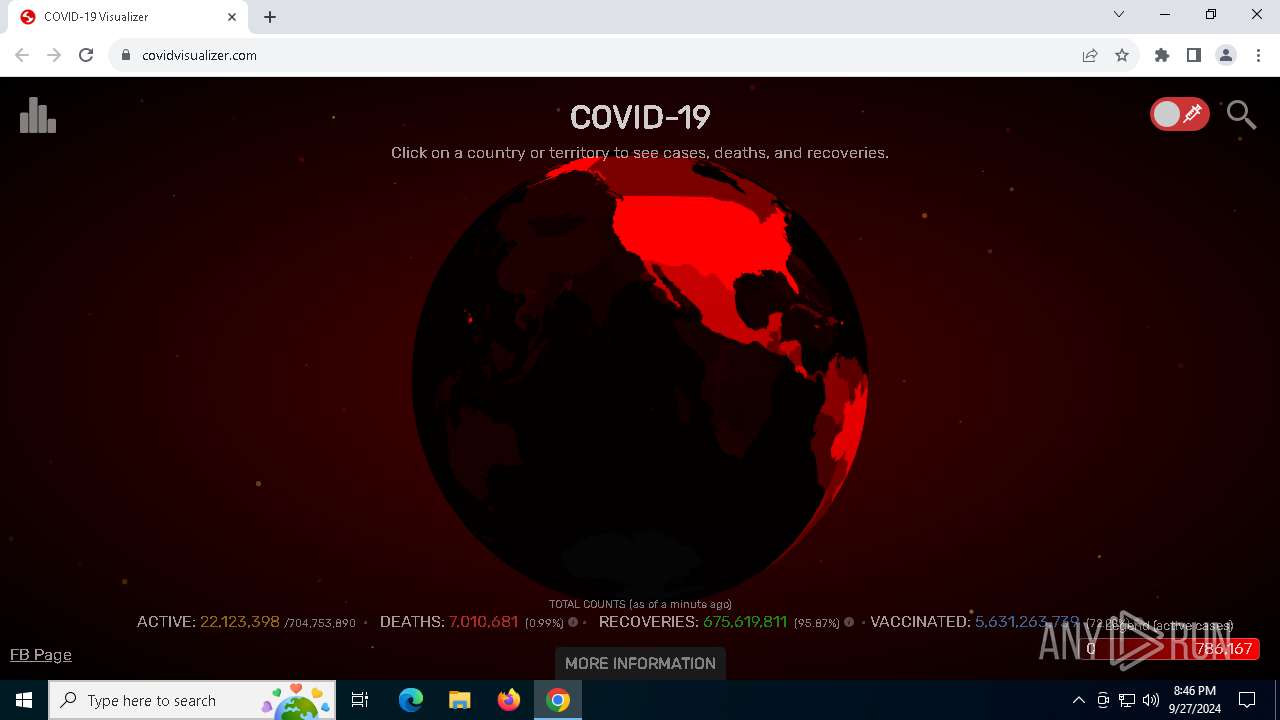
Task: Click the active count 22,123,398
Action: coord(240,622)
